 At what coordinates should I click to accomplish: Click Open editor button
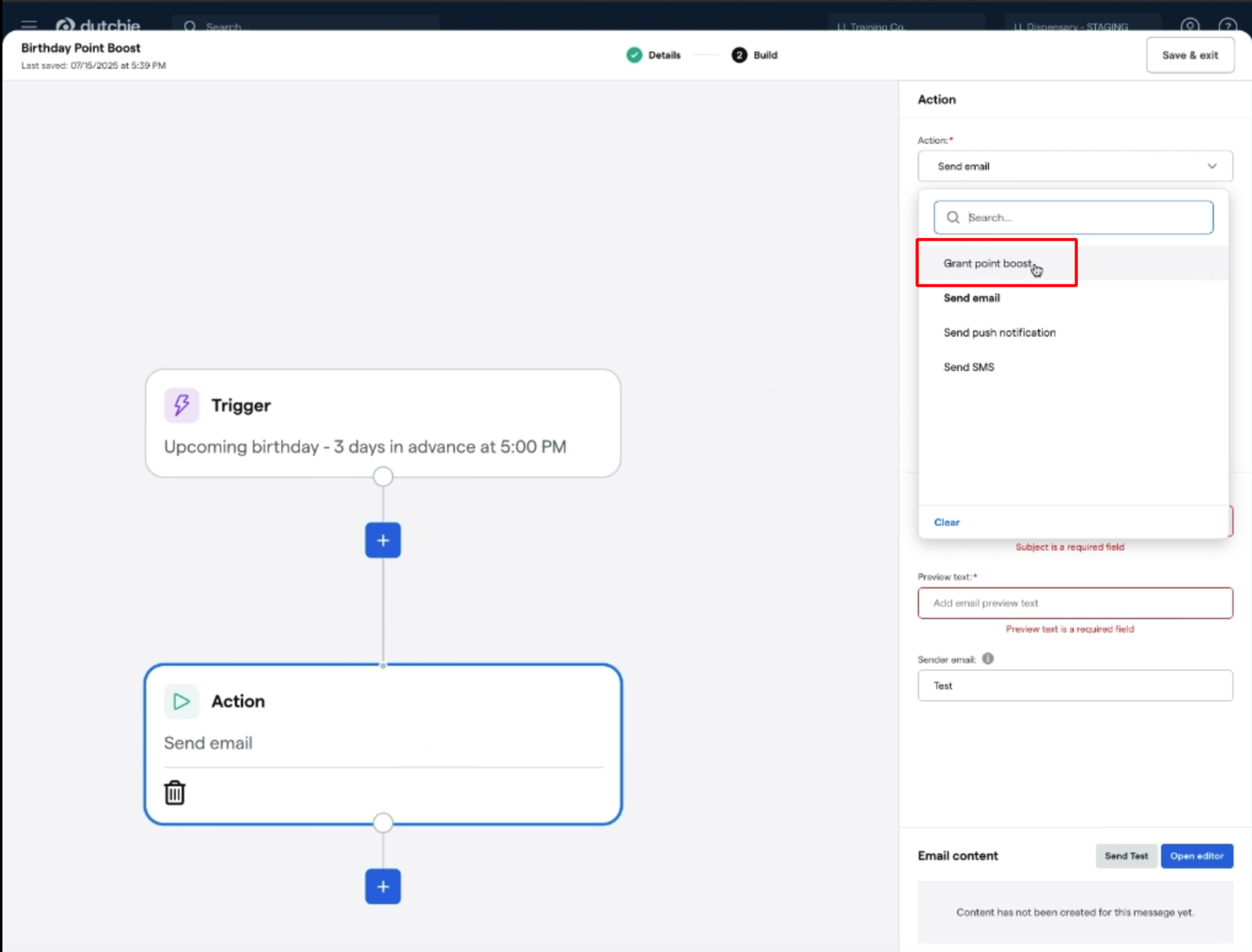tap(1197, 856)
